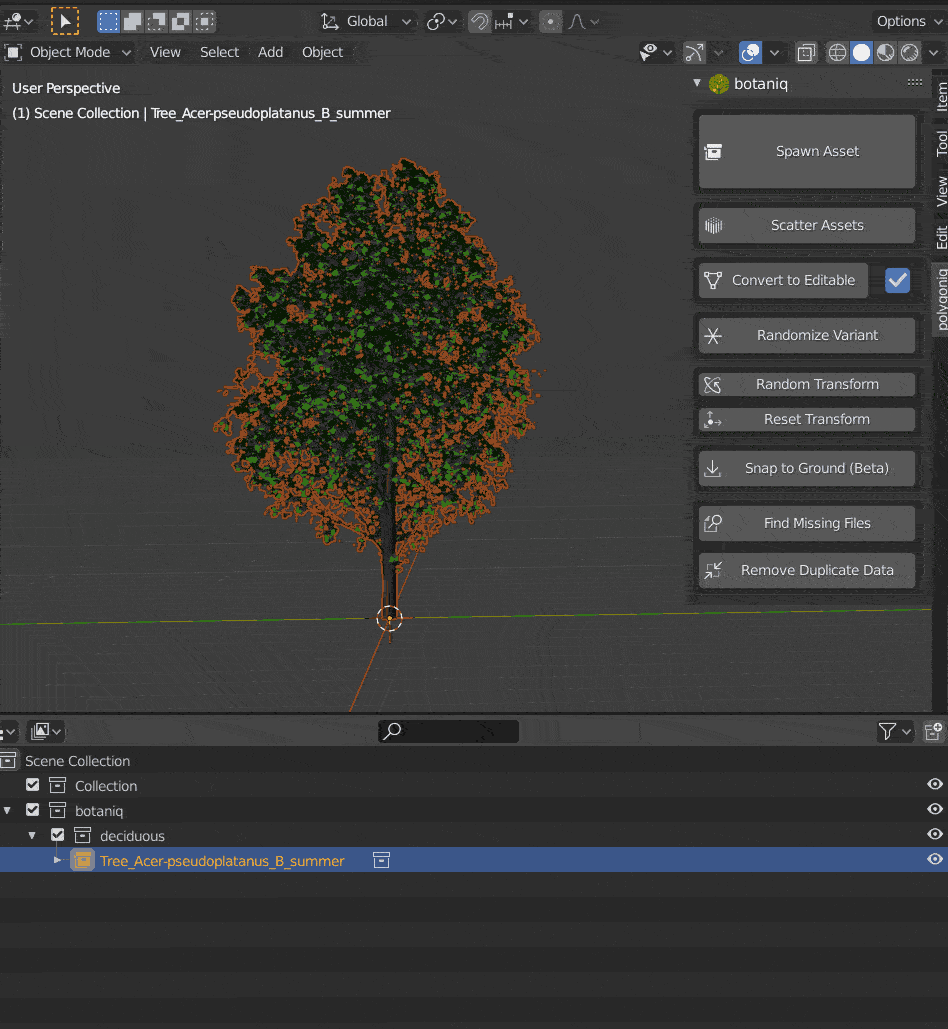948x1029 pixels.
Task: Switch to Solid shading
Action: (x=861, y=52)
